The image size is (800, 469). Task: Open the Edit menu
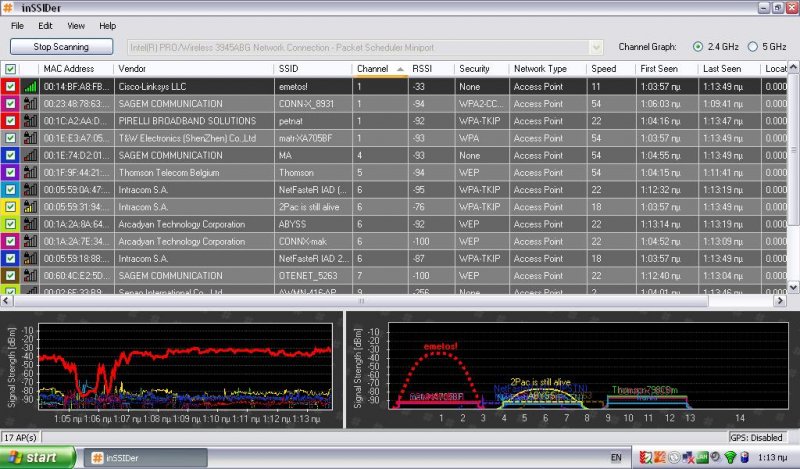click(x=45, y=26)
